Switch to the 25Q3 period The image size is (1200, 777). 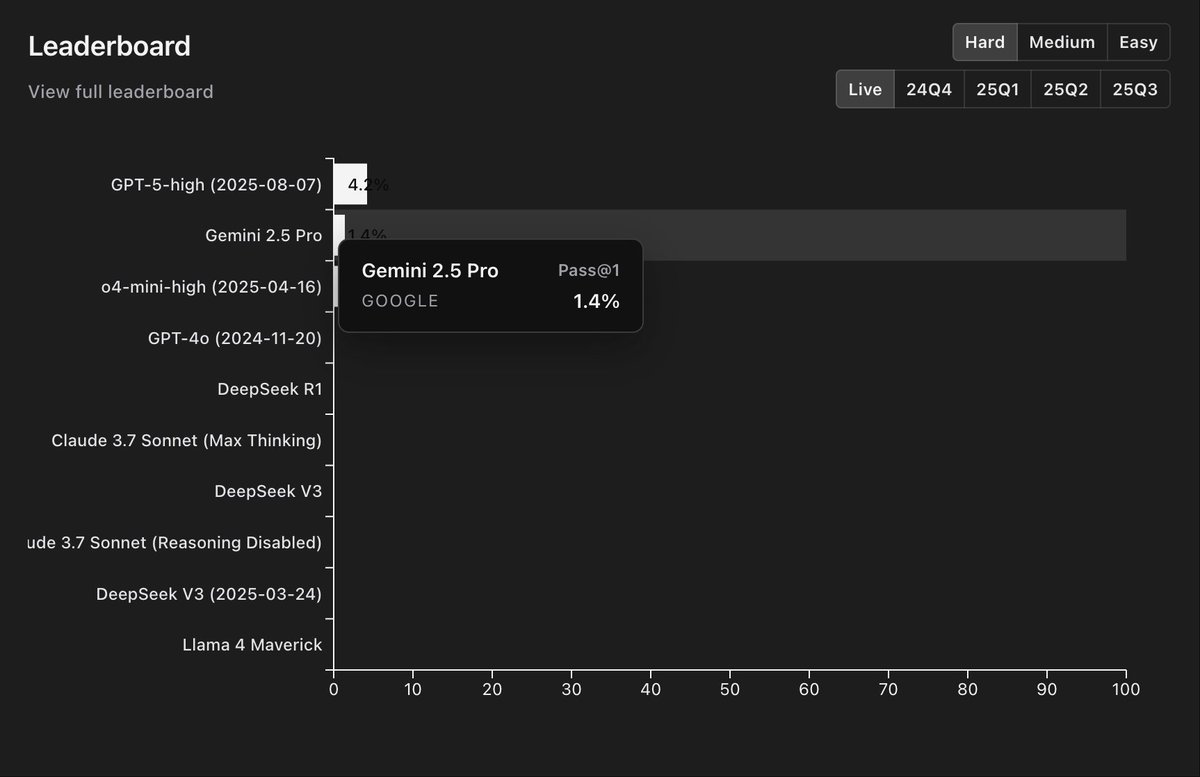pyautogui.click(x=1135, y=89)
